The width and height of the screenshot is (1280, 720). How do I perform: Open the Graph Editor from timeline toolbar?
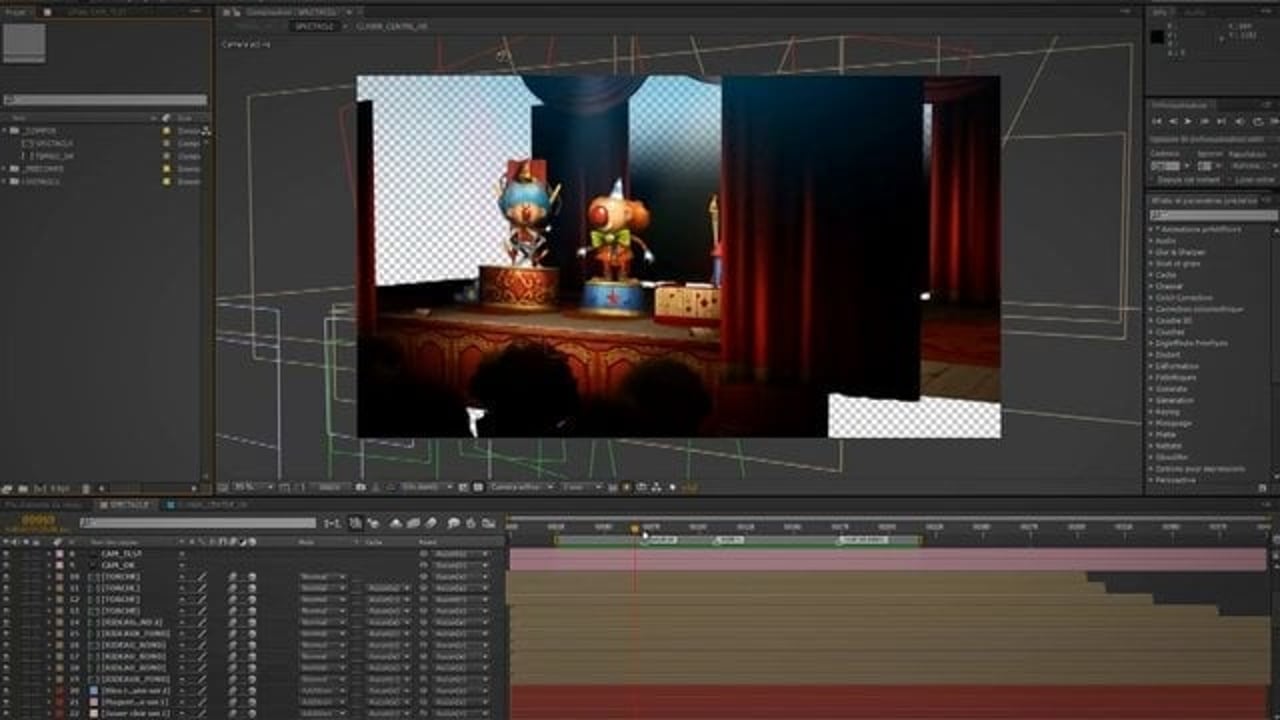489,523
